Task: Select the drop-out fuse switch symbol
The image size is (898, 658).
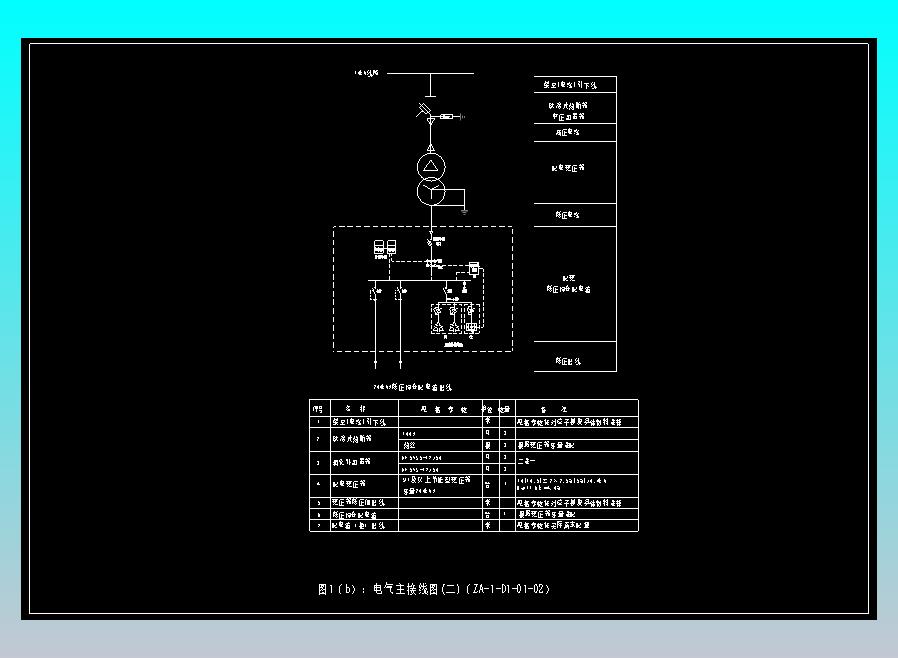Action: (424, 110)
